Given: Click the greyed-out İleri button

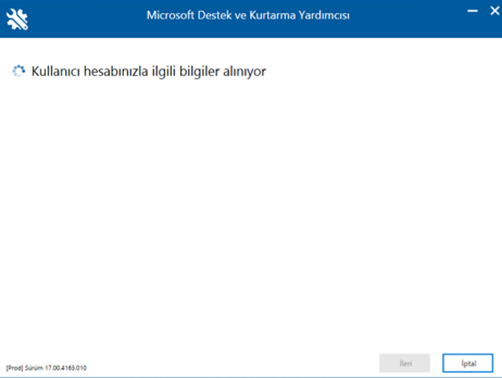Looking at the screenshot, I should point(405,363).
